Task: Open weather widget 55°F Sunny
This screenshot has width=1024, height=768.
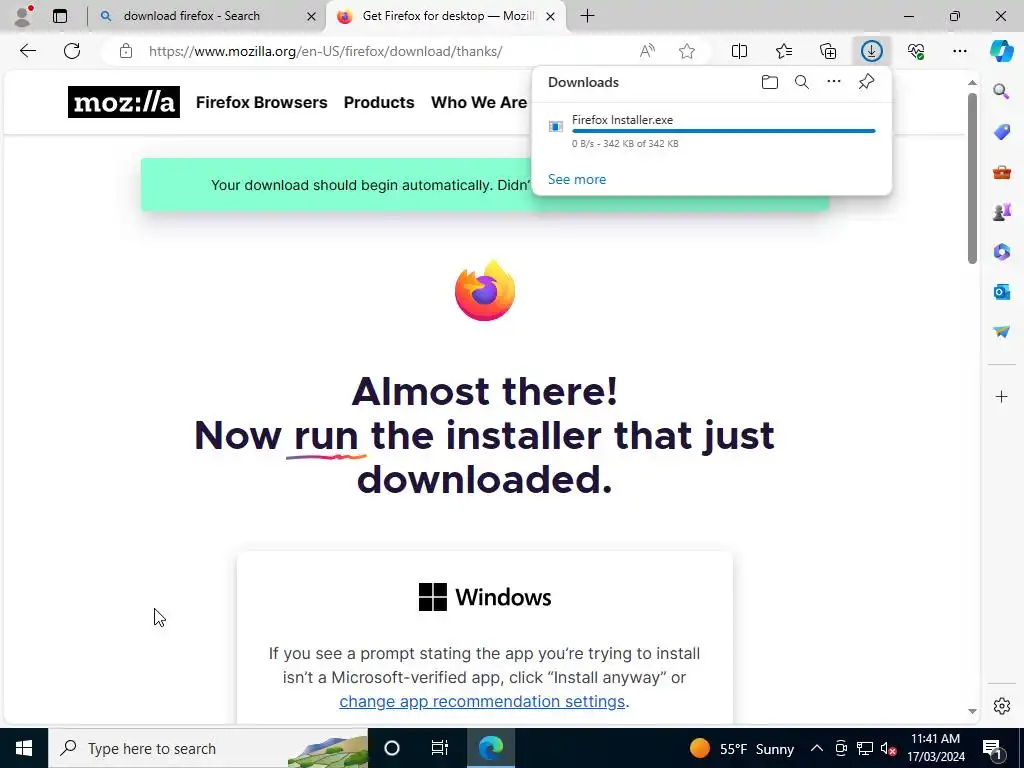Action: pyautogui.click(x=742, y=748)
